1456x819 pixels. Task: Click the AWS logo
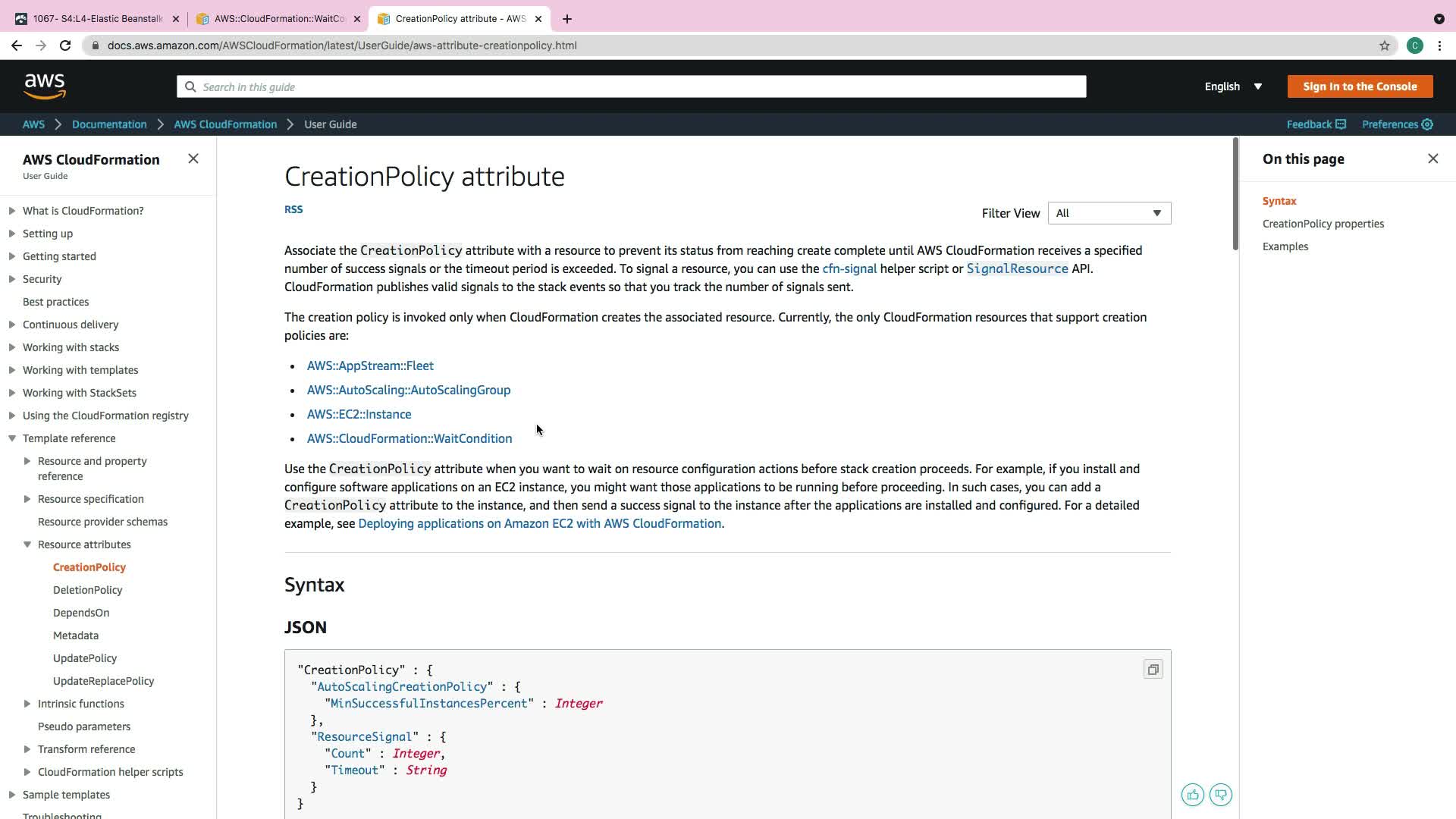click(45, 86)
